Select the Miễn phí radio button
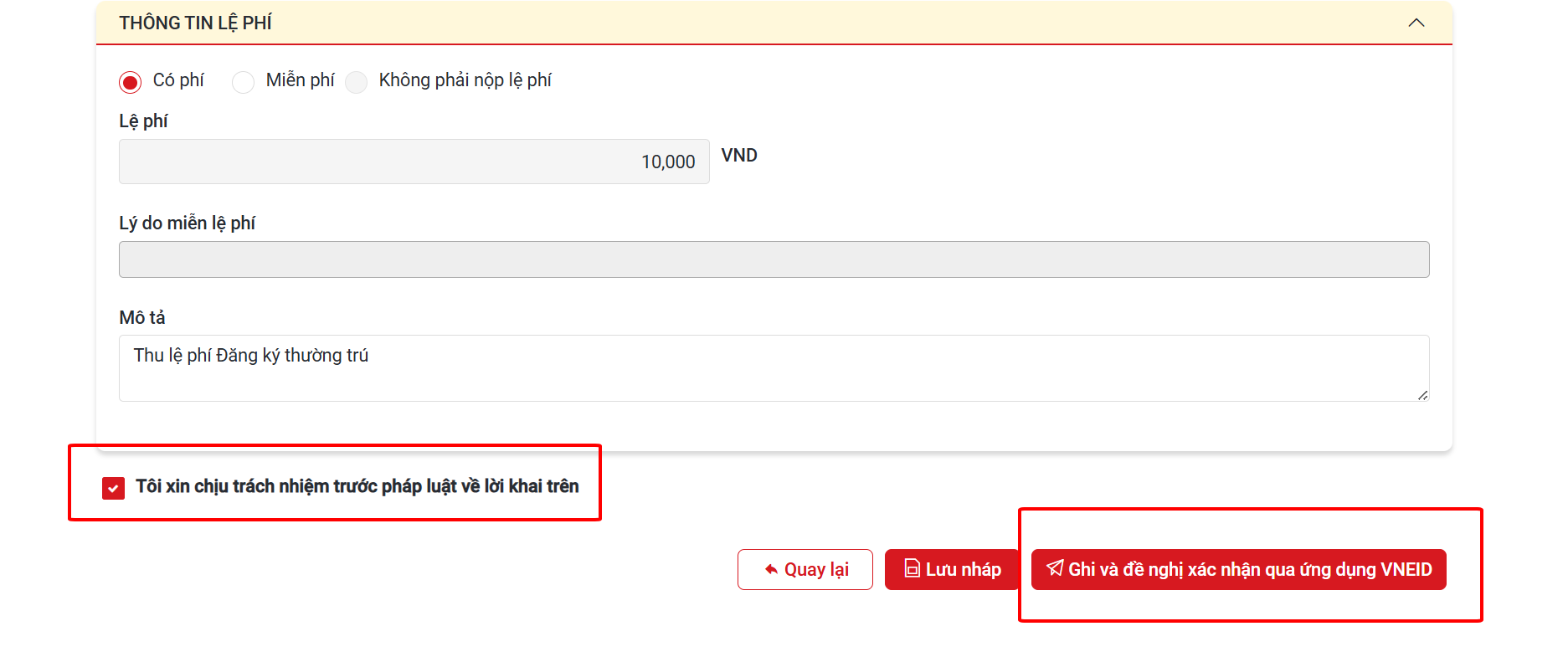The width and height of the screenshot is (1568, 657). (x=243, y=82)
